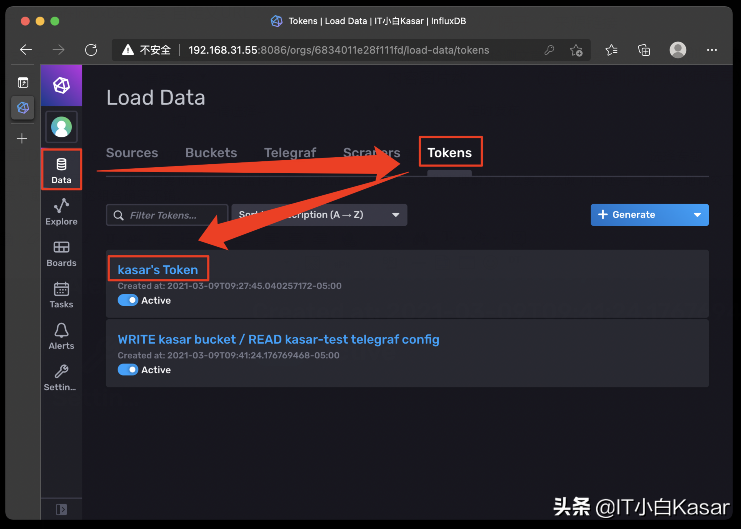Click the InfluxDB logo in sidebar
Viewport: 741px width, 529px height.
pyautogui.click(x=61, y=86)
